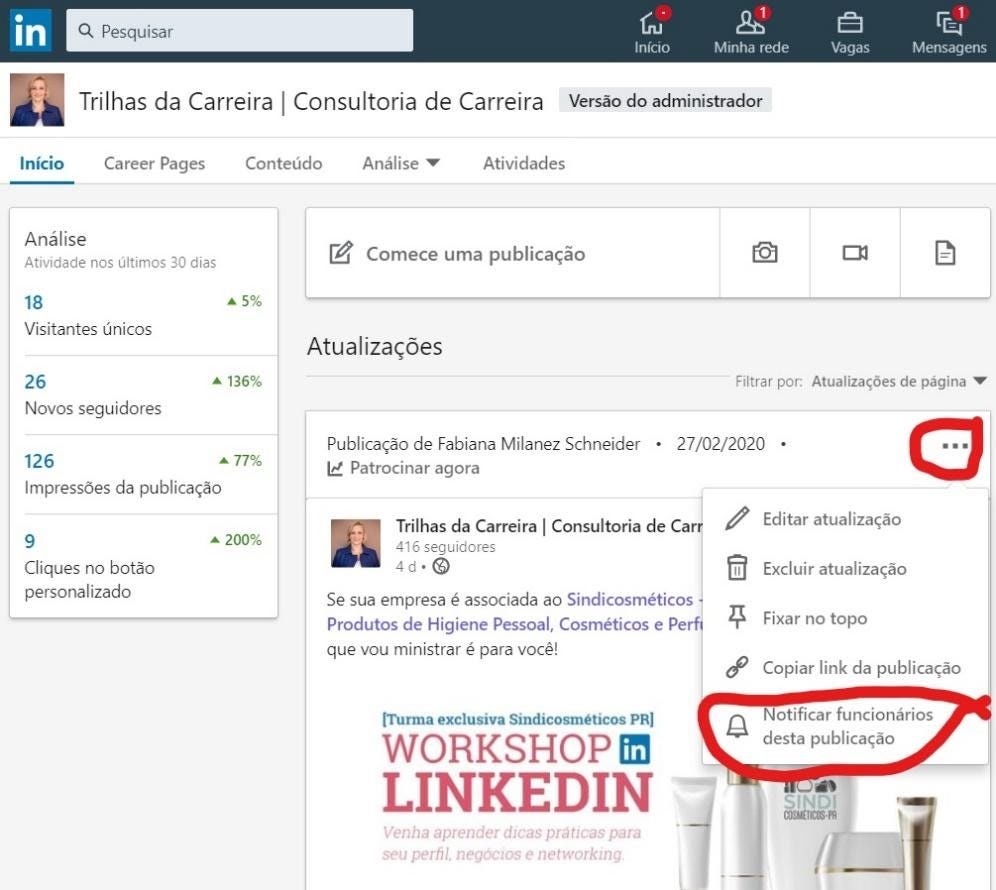Click the trash can icon in menu

click(x=737, y=567)
